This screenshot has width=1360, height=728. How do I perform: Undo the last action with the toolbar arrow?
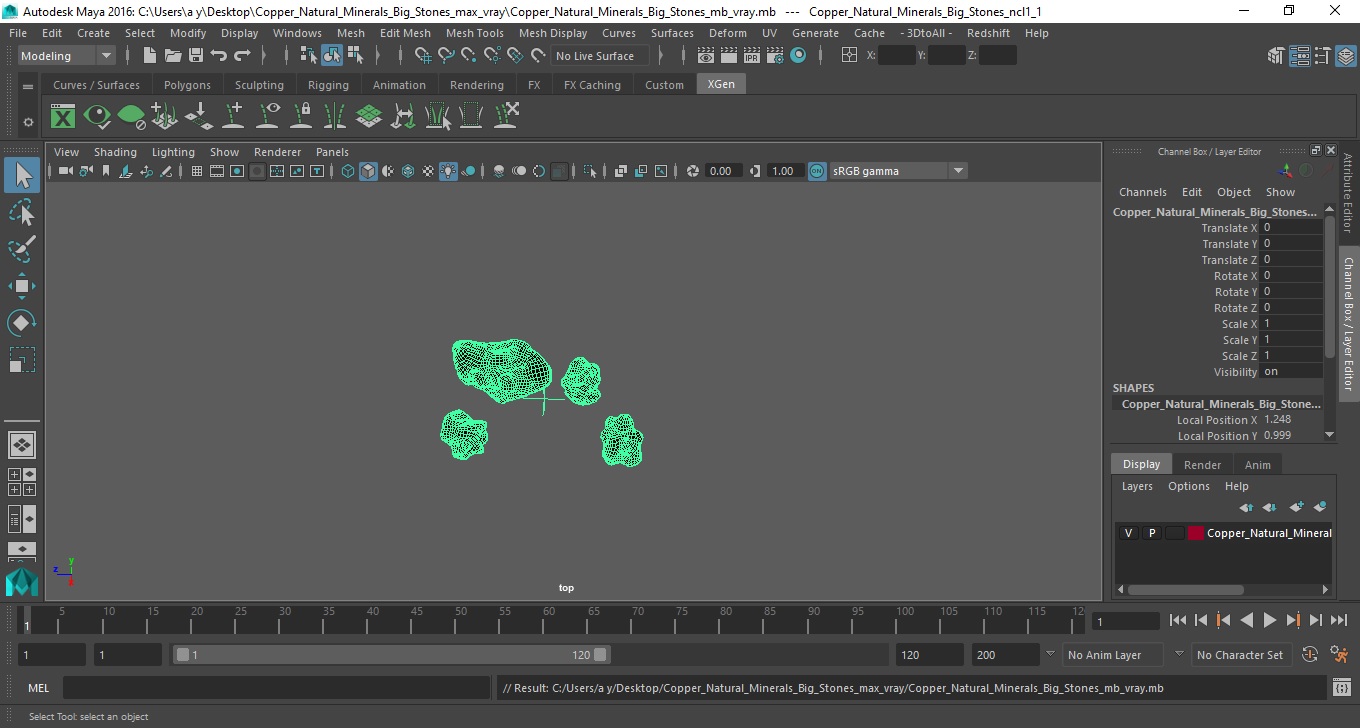click(x=219, y=56)
